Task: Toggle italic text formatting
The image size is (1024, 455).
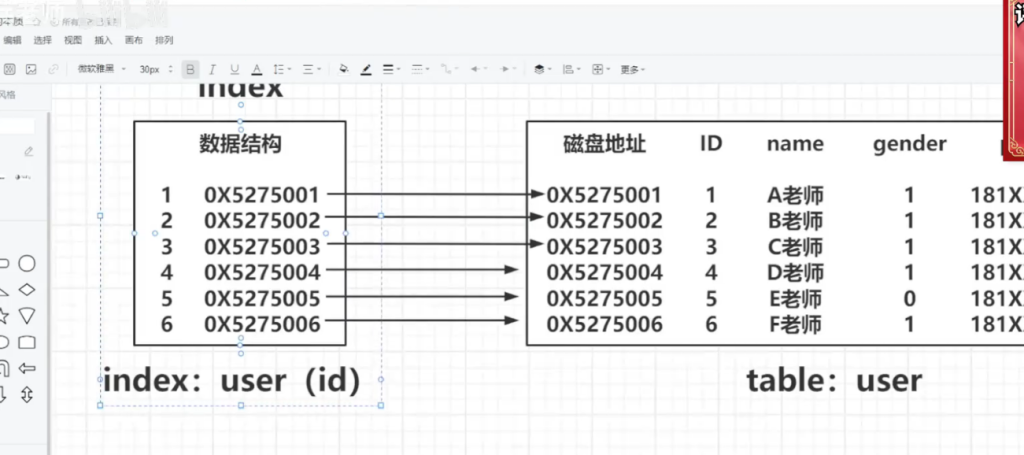Action: (212, 69)
